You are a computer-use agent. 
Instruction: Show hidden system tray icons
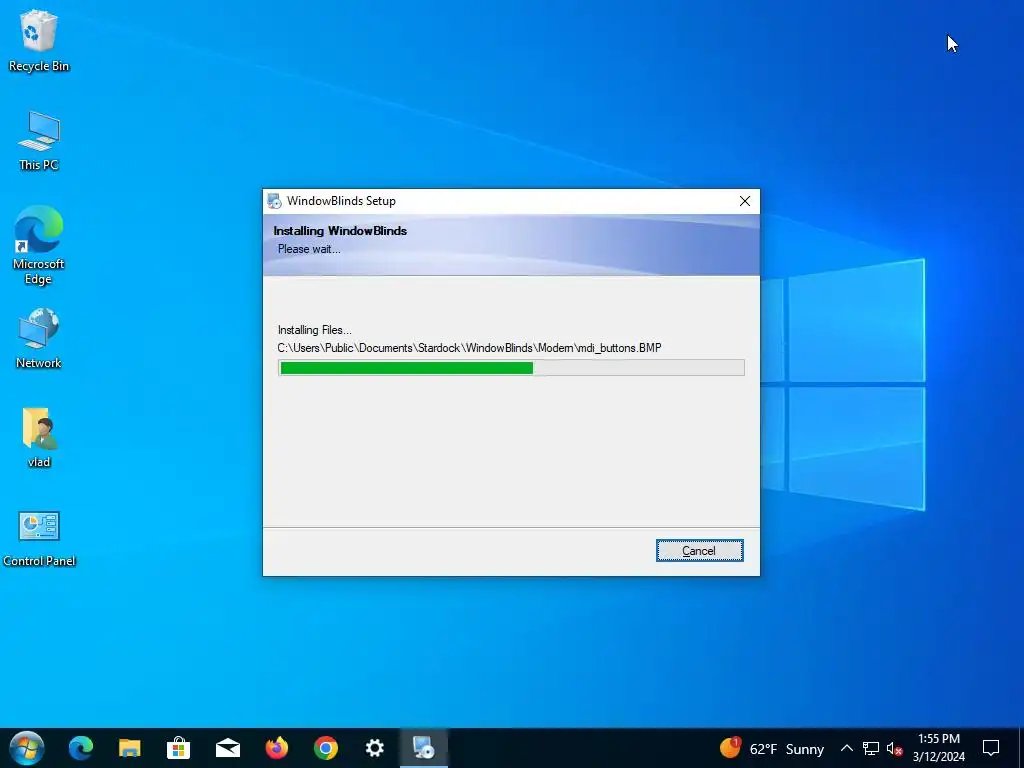846,748
